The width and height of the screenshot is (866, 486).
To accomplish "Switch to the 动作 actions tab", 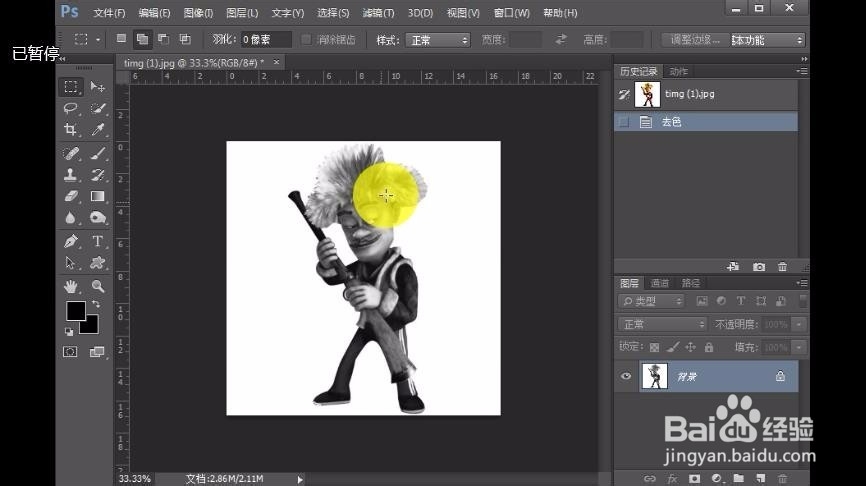I will (679, 71).
